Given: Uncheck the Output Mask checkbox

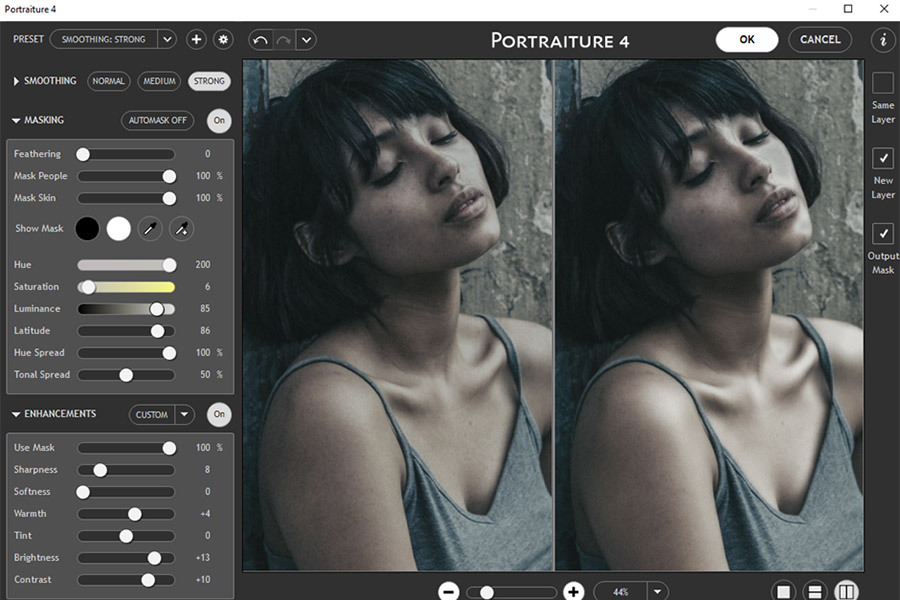Looking at the screenshot, I should pyautogui.click(x=883, y=233).
